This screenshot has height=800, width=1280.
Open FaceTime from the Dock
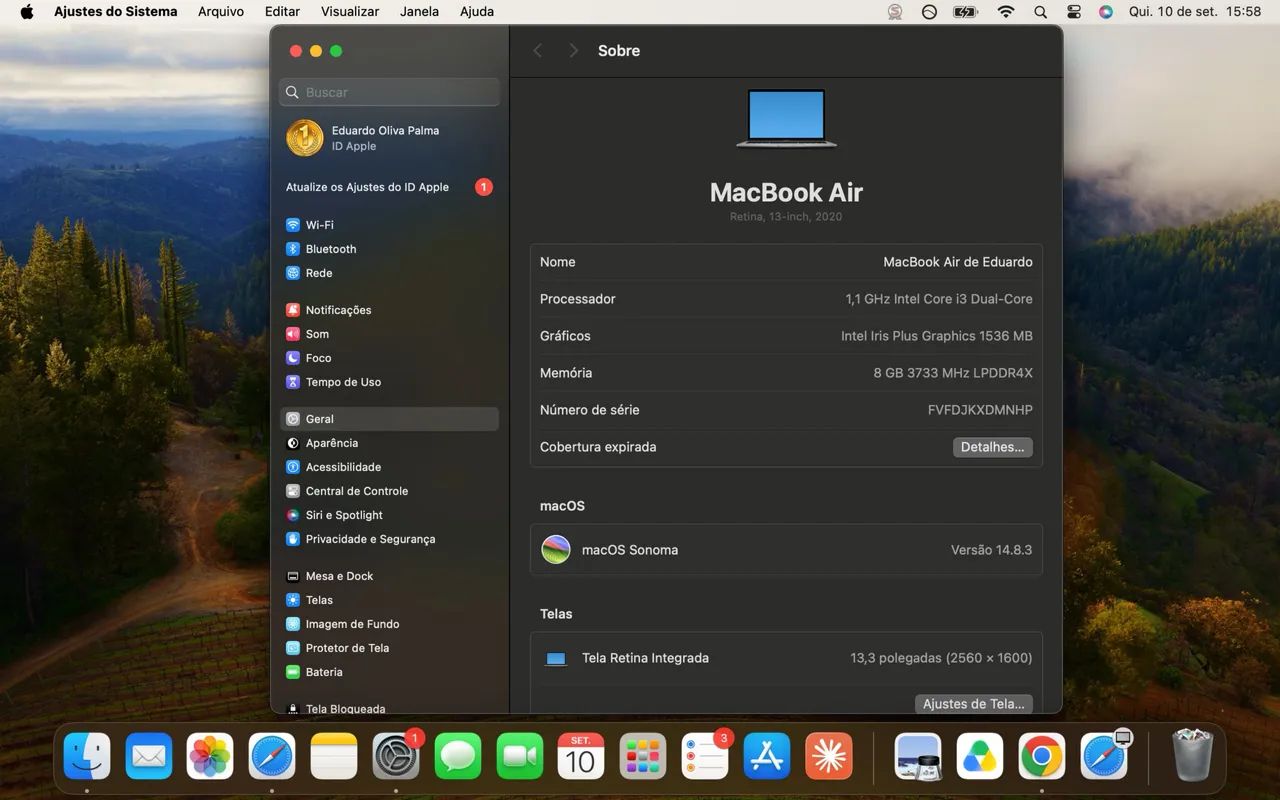[520, 756]
